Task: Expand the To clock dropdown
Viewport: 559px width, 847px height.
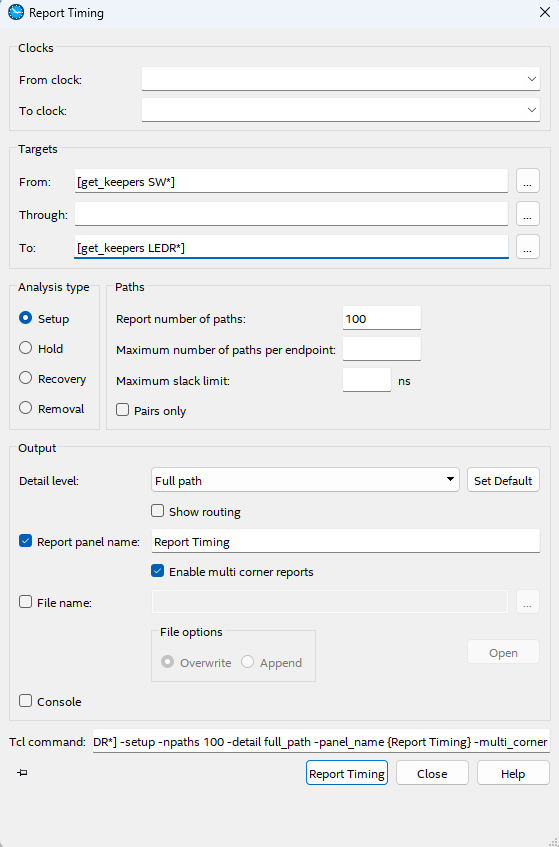Action: 341,110
